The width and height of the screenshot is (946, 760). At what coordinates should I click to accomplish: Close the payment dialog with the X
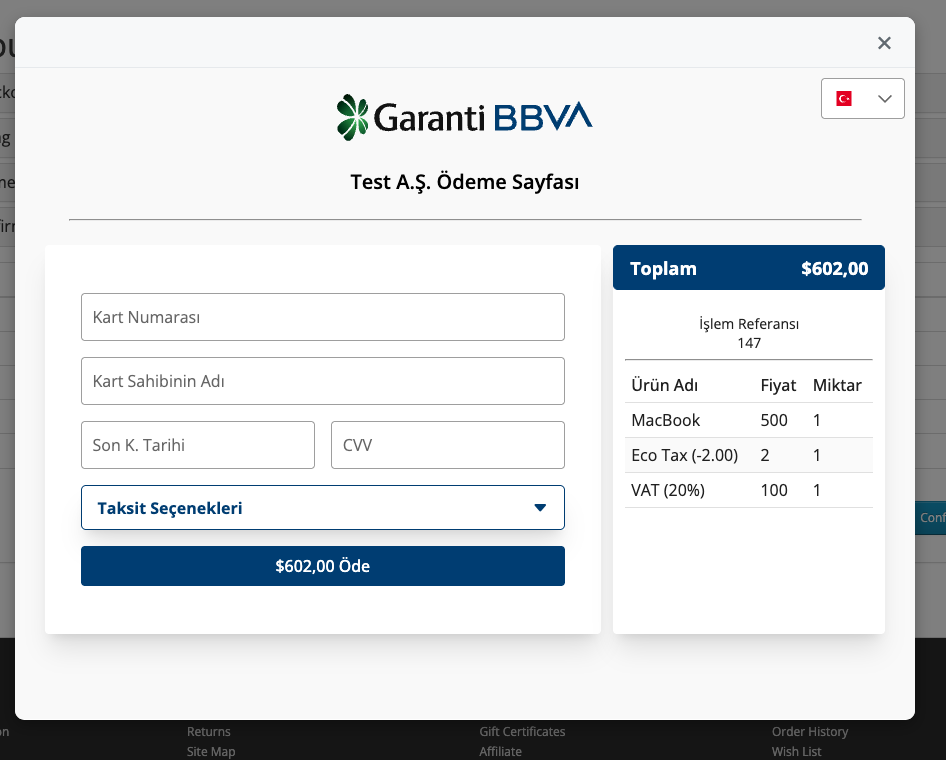[x=884, y=43]
